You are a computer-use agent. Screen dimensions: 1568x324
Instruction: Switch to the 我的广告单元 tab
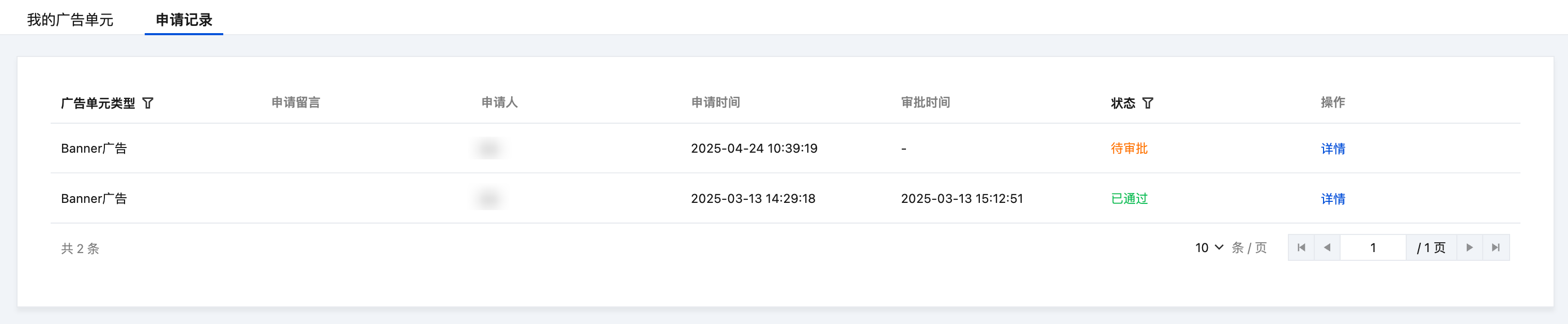[70, 20]
